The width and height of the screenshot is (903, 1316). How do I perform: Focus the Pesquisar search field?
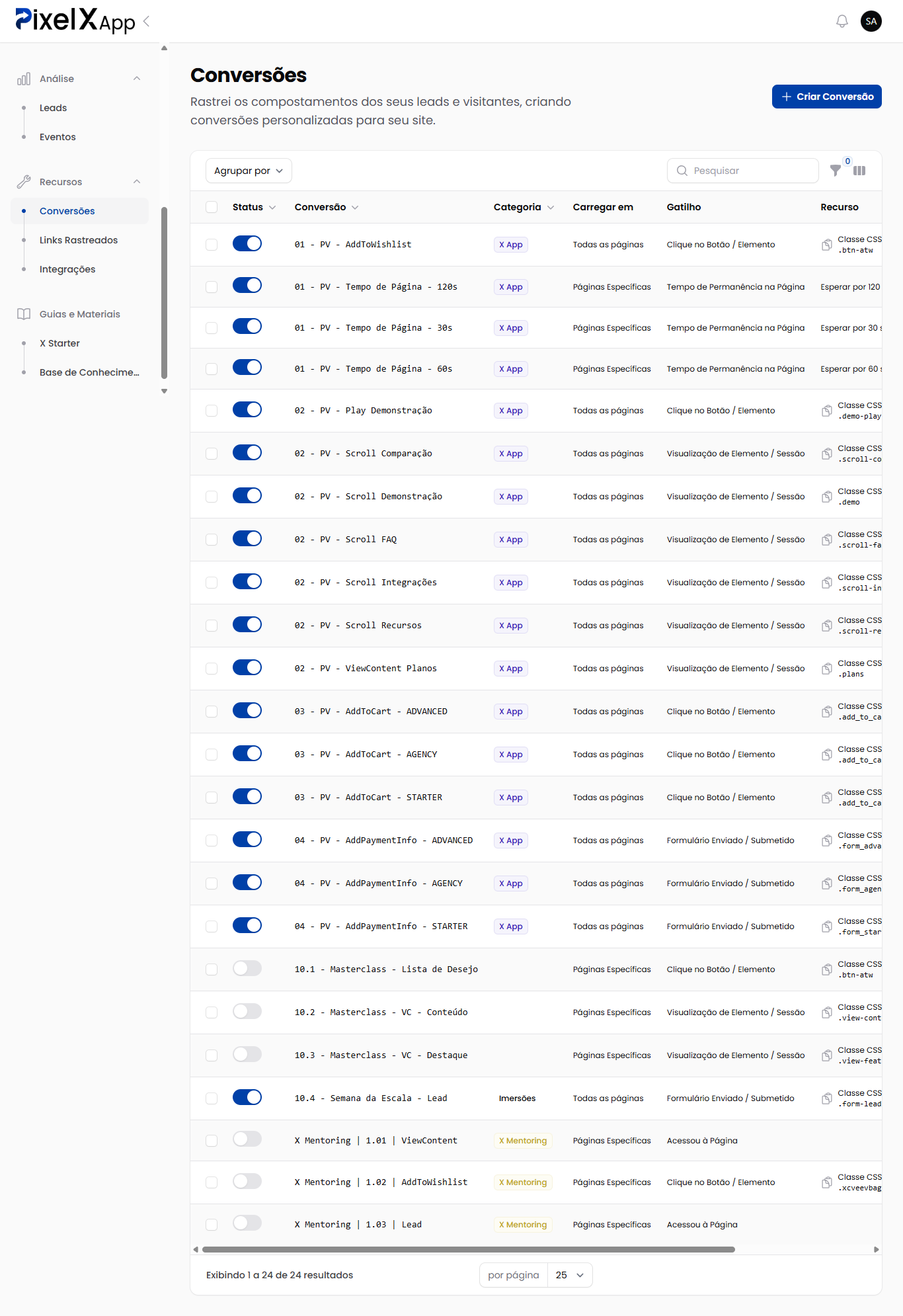click(743, 171)
